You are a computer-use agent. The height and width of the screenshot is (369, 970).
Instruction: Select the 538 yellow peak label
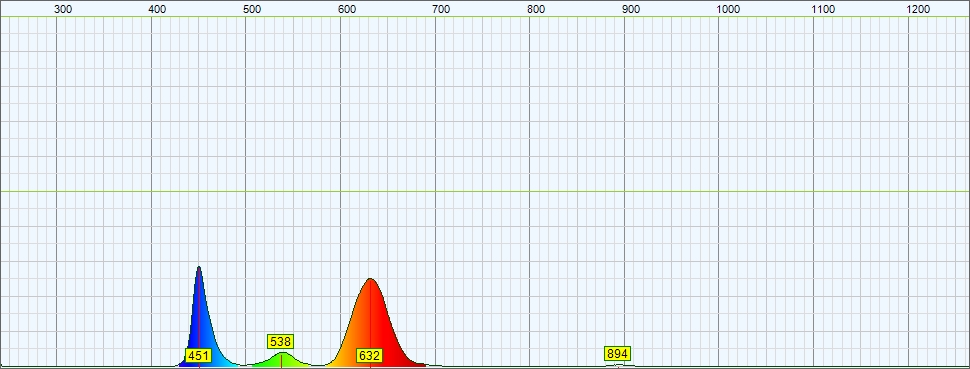[281, 341]
